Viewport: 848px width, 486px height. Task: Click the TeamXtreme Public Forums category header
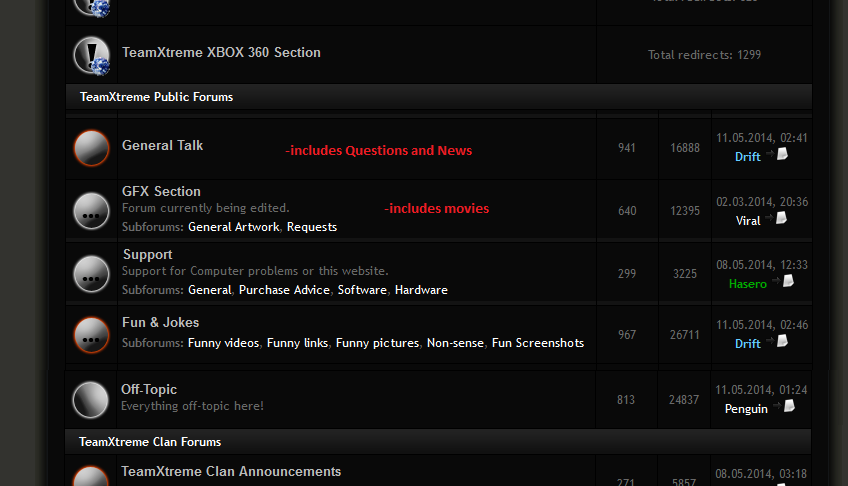[439, 97]
